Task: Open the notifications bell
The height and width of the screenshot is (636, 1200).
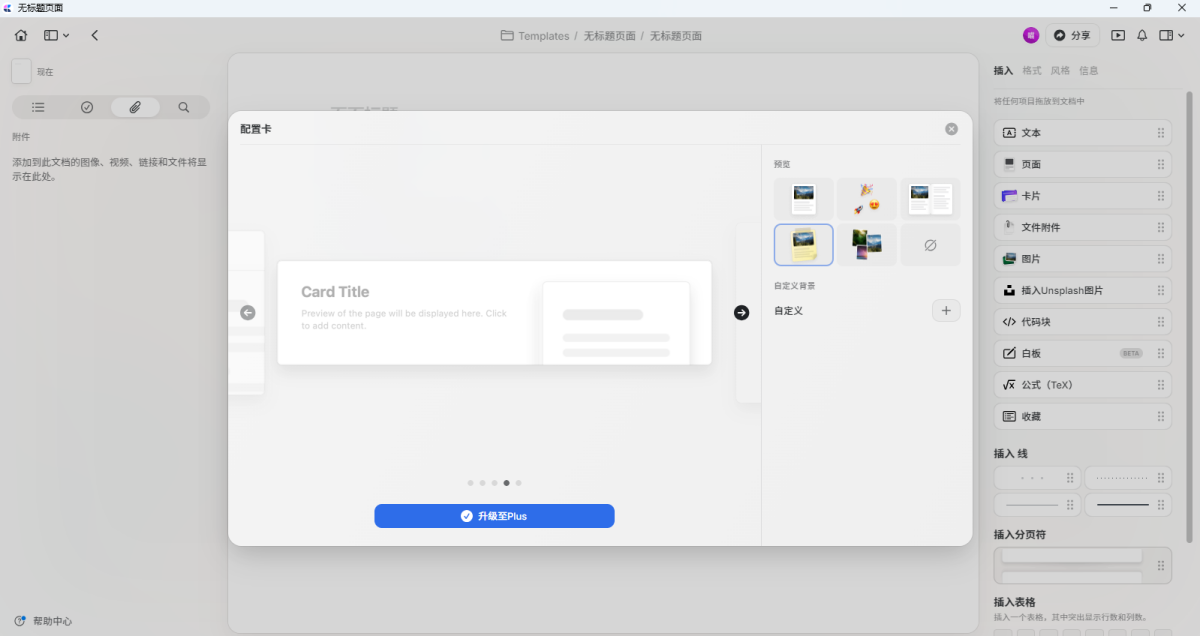Action: point(1142,35)
